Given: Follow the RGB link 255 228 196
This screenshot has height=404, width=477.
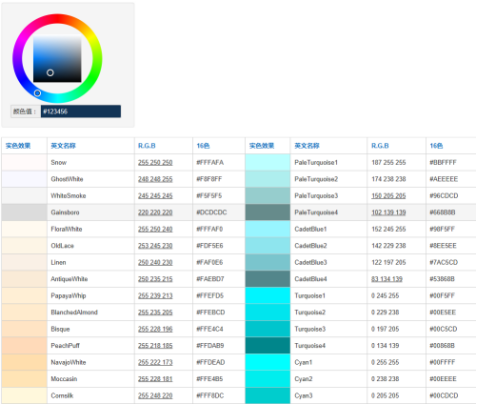Looking at the screenshot, I should click(155, 329).
